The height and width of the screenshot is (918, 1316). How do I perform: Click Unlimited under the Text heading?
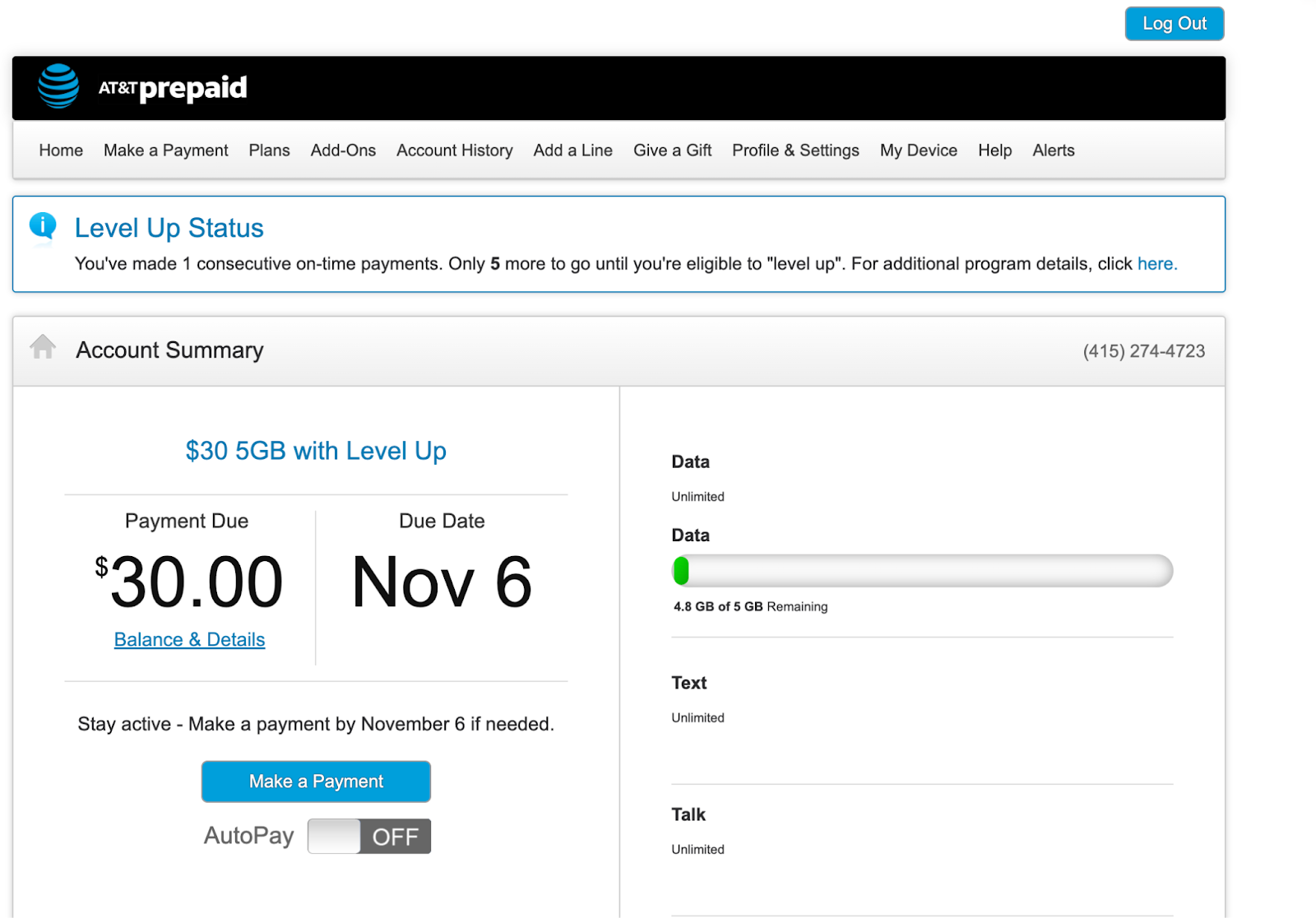[697, 717]
